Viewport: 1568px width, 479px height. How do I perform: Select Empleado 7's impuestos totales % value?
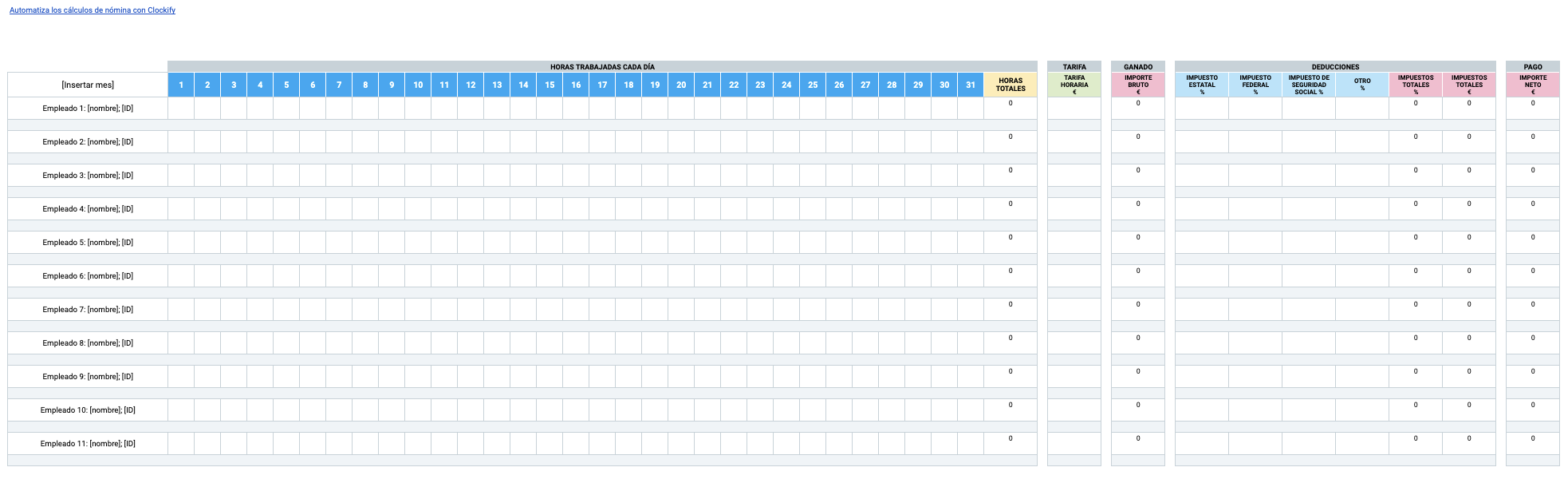1416,310
